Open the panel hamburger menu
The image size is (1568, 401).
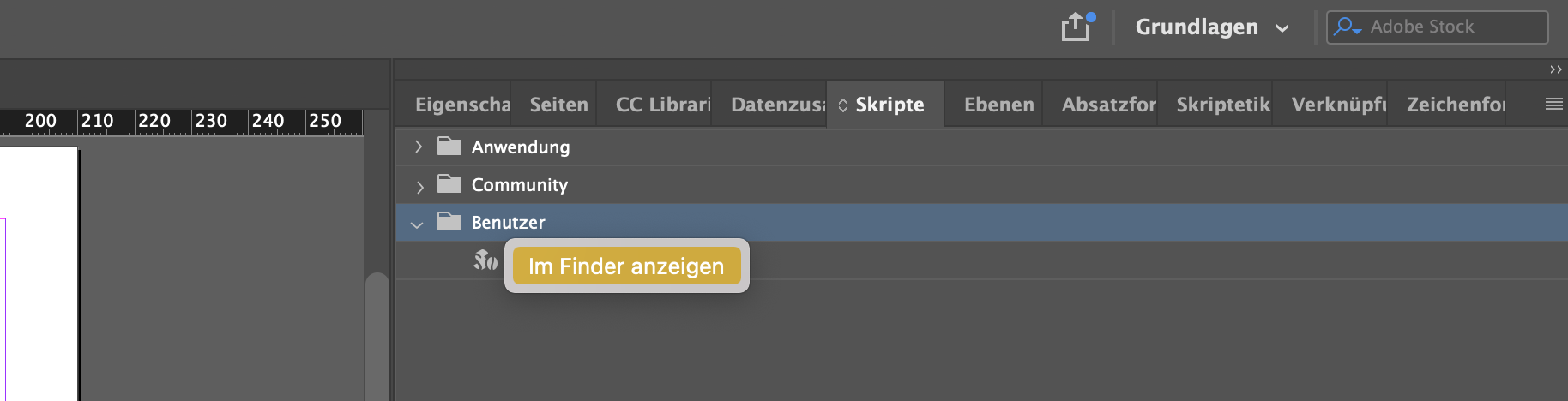[x=1553, y=104]
